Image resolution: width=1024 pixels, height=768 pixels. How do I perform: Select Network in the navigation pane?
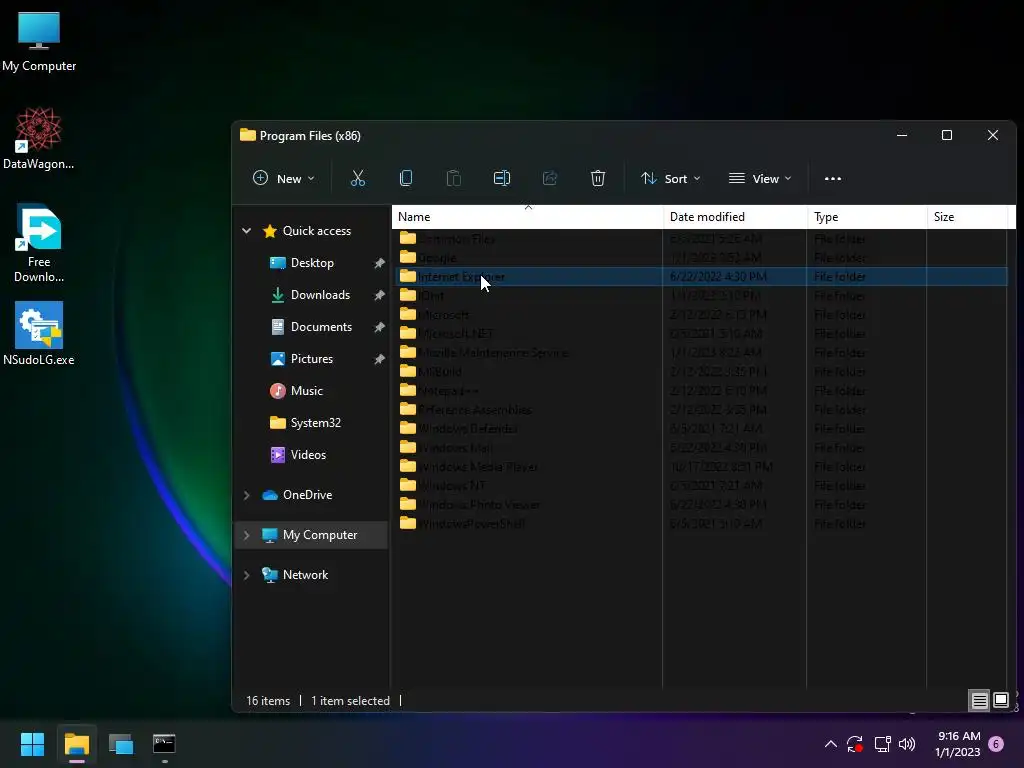305,575
